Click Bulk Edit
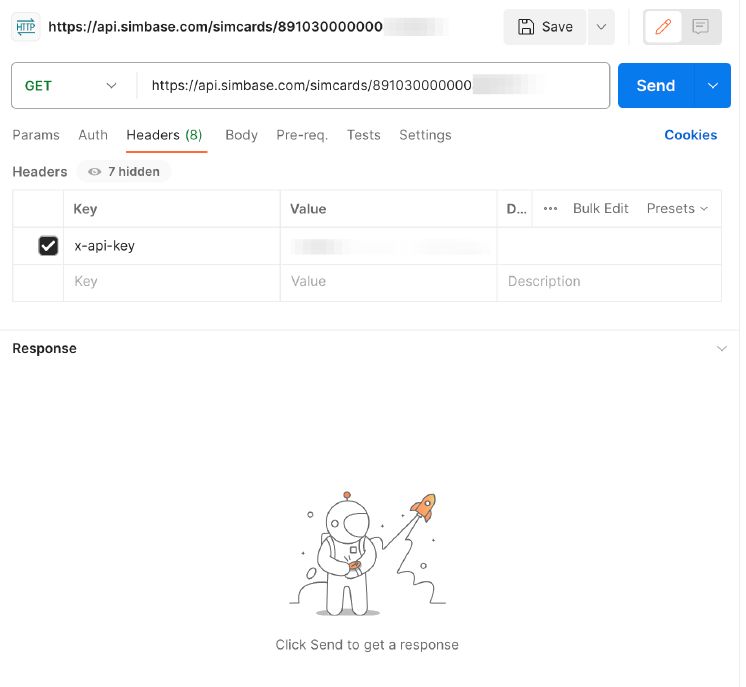Viewport: 746px width, 687px height. tap(601, 208)
